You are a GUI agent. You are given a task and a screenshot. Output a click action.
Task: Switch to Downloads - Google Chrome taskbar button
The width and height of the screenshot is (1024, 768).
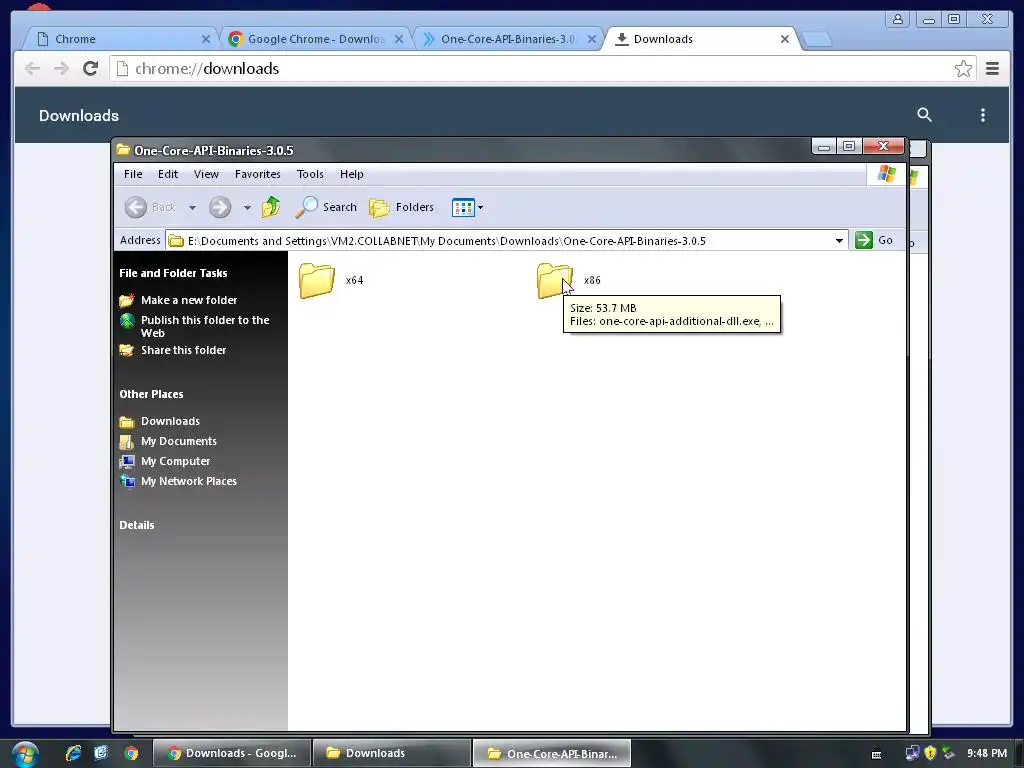[232, 753]
